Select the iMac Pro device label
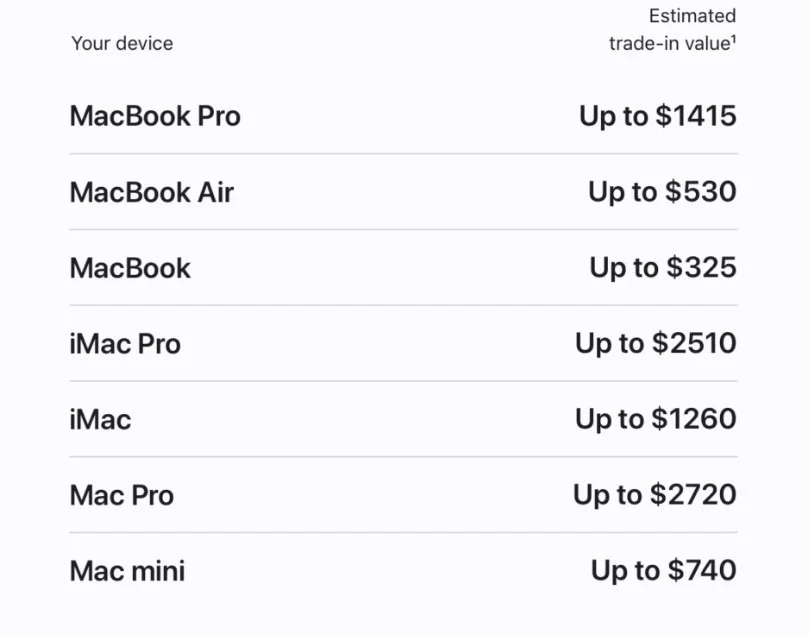This screenshot has height=636, width=810. pos(125,344)
